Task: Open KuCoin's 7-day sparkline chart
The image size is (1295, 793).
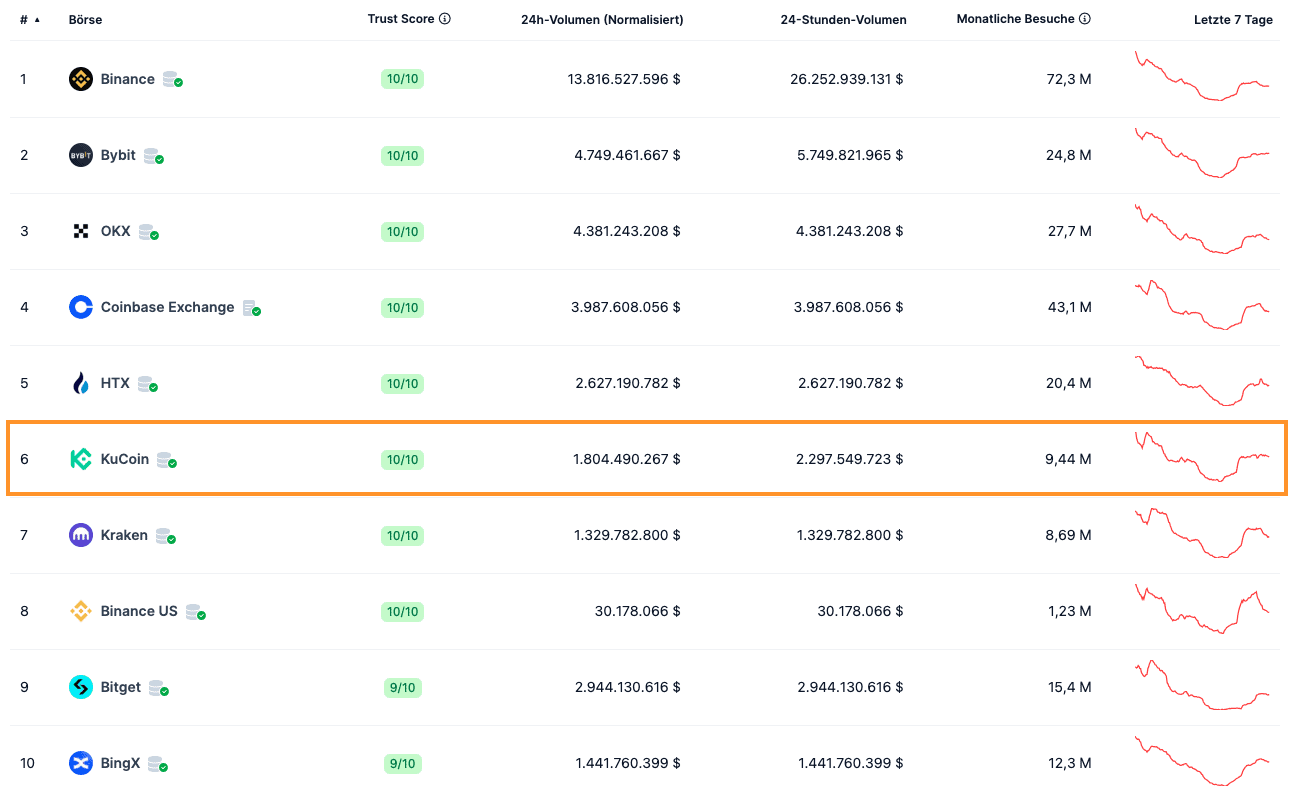Action: (1202, 457)
